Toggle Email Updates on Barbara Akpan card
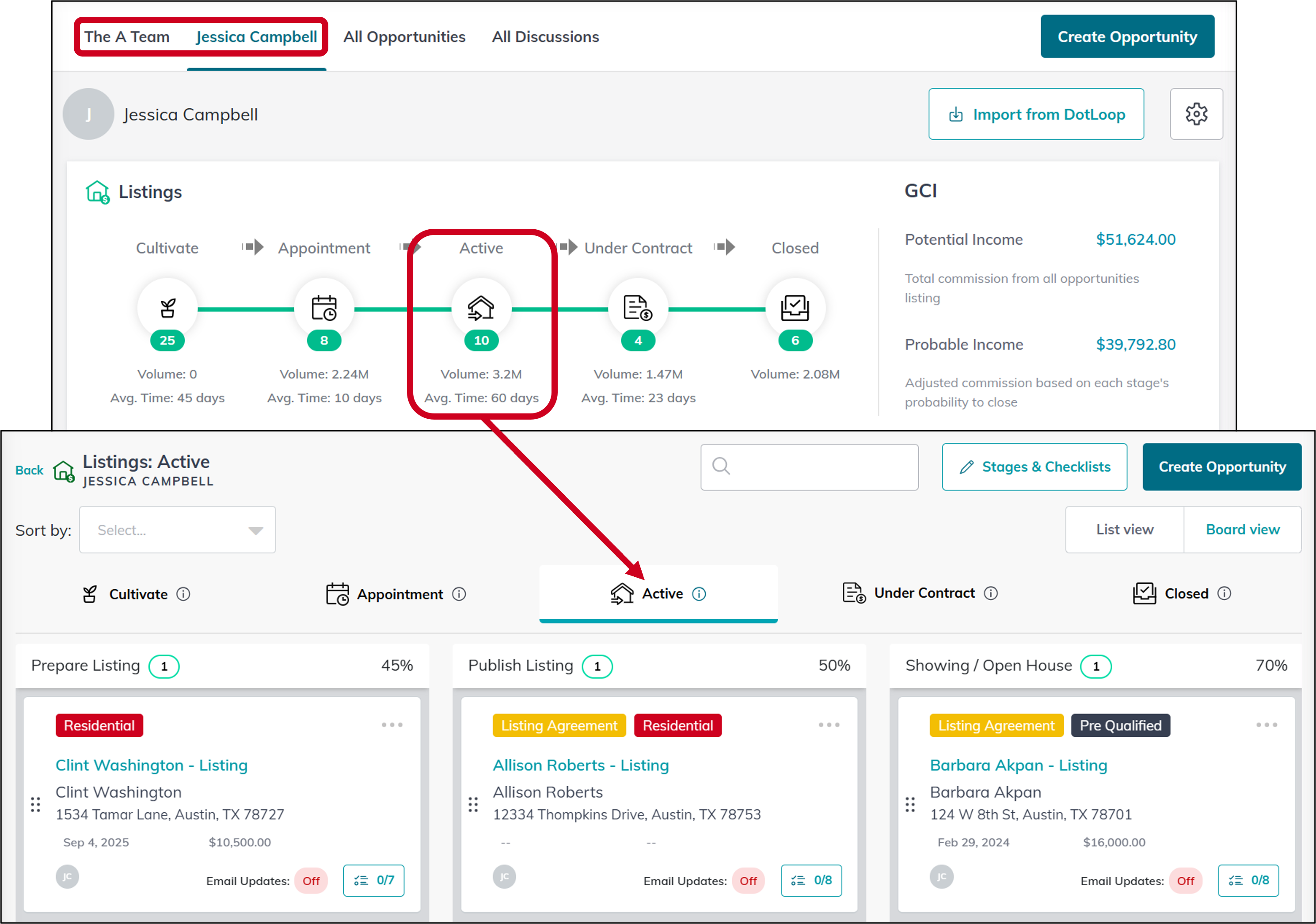Image resolution: width=1316 pixels, height=924 pixels. (x=1185, y=880)
